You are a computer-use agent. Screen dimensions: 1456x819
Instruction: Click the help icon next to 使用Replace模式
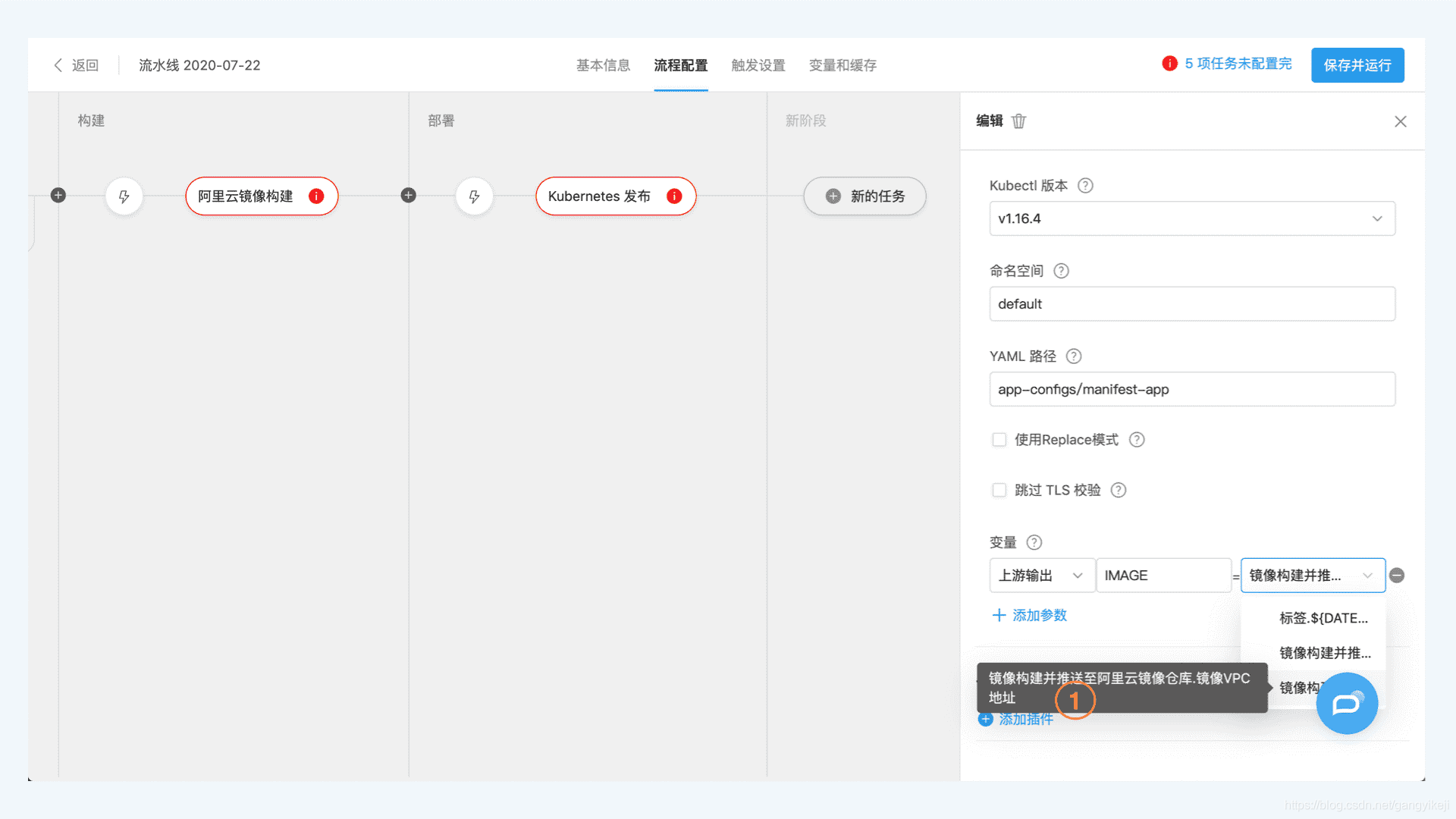tap(1136, 440)
